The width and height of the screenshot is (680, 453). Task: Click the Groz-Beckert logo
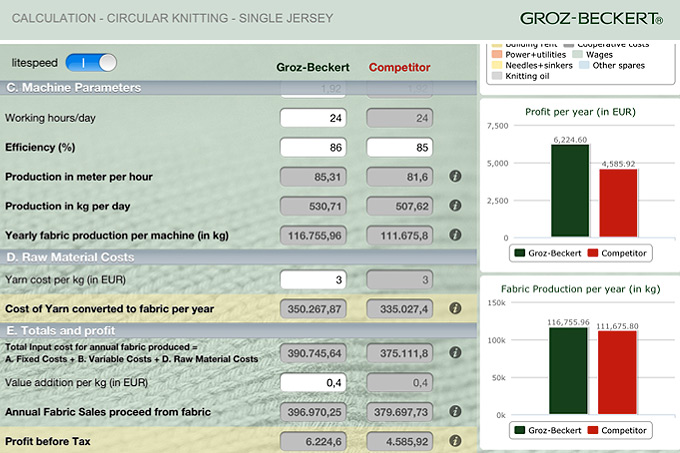pyautogui.click(x=592, y=19)
